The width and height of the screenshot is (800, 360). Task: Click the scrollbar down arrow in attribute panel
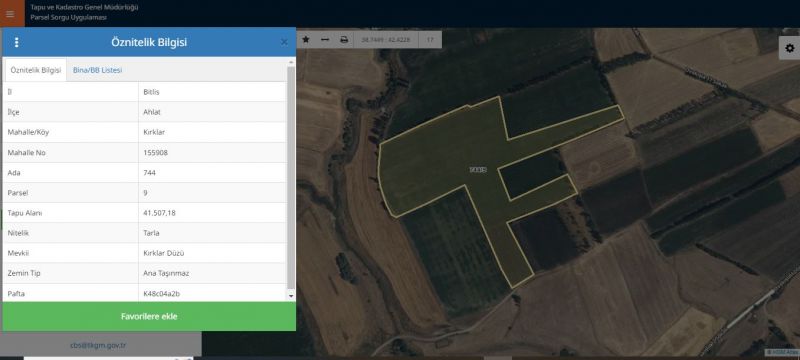(x=291, y=296)
